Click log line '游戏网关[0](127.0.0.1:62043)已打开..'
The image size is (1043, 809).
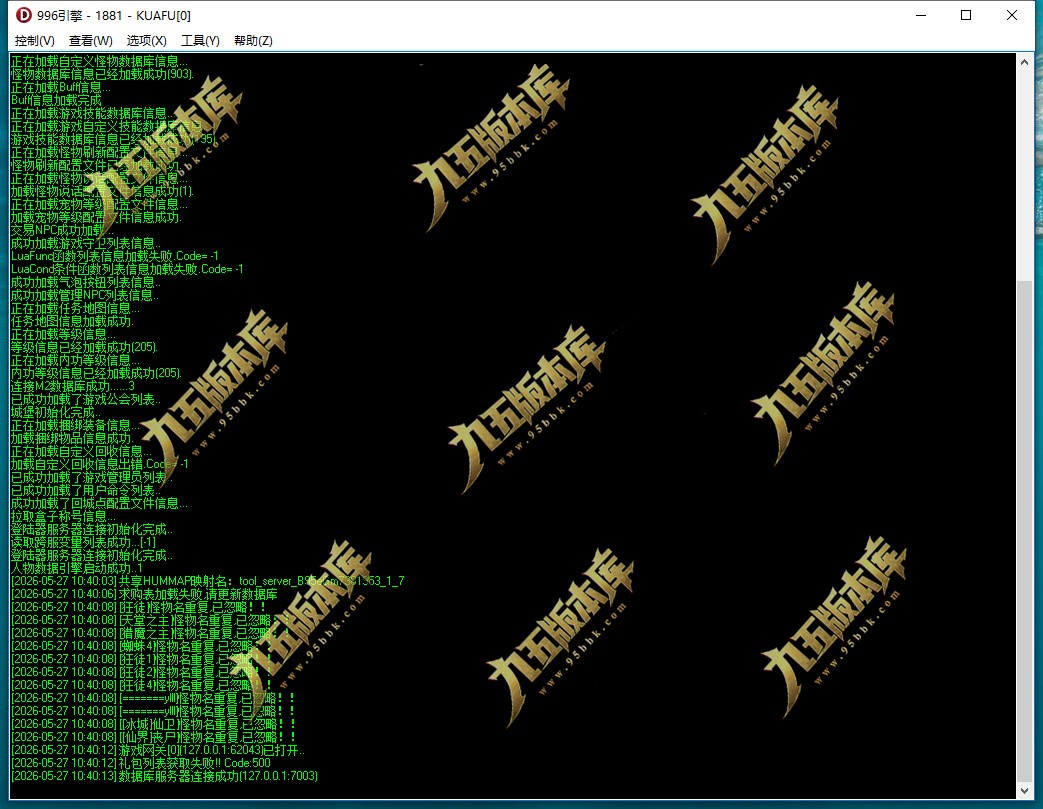pyautogui.click(x=158, y=750)
